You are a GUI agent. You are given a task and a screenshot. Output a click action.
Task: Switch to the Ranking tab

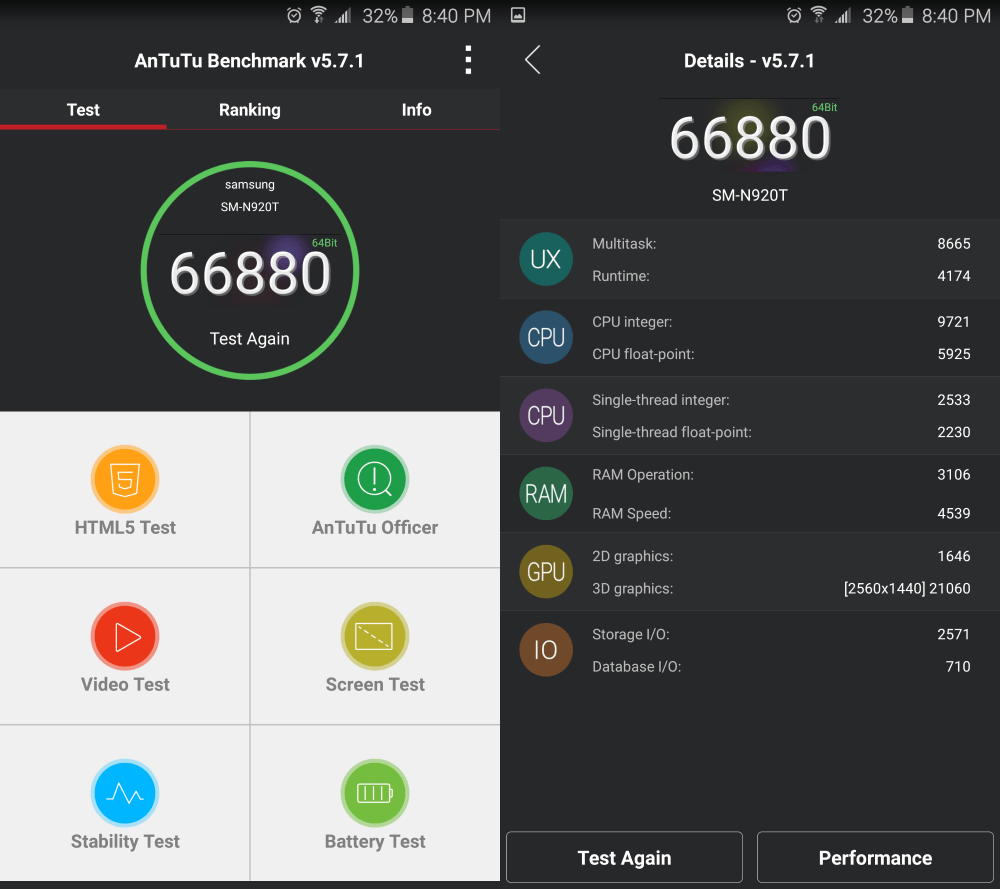pos(249,110)
